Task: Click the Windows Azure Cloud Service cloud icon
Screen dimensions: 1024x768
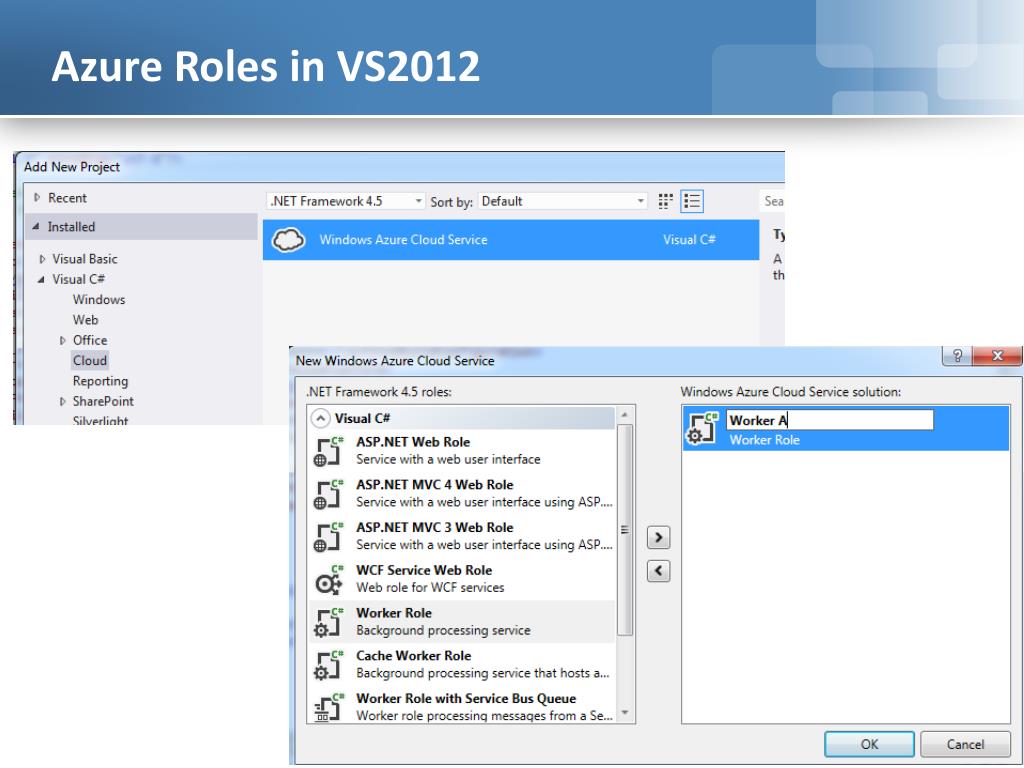Action: [x=288, y=240]
